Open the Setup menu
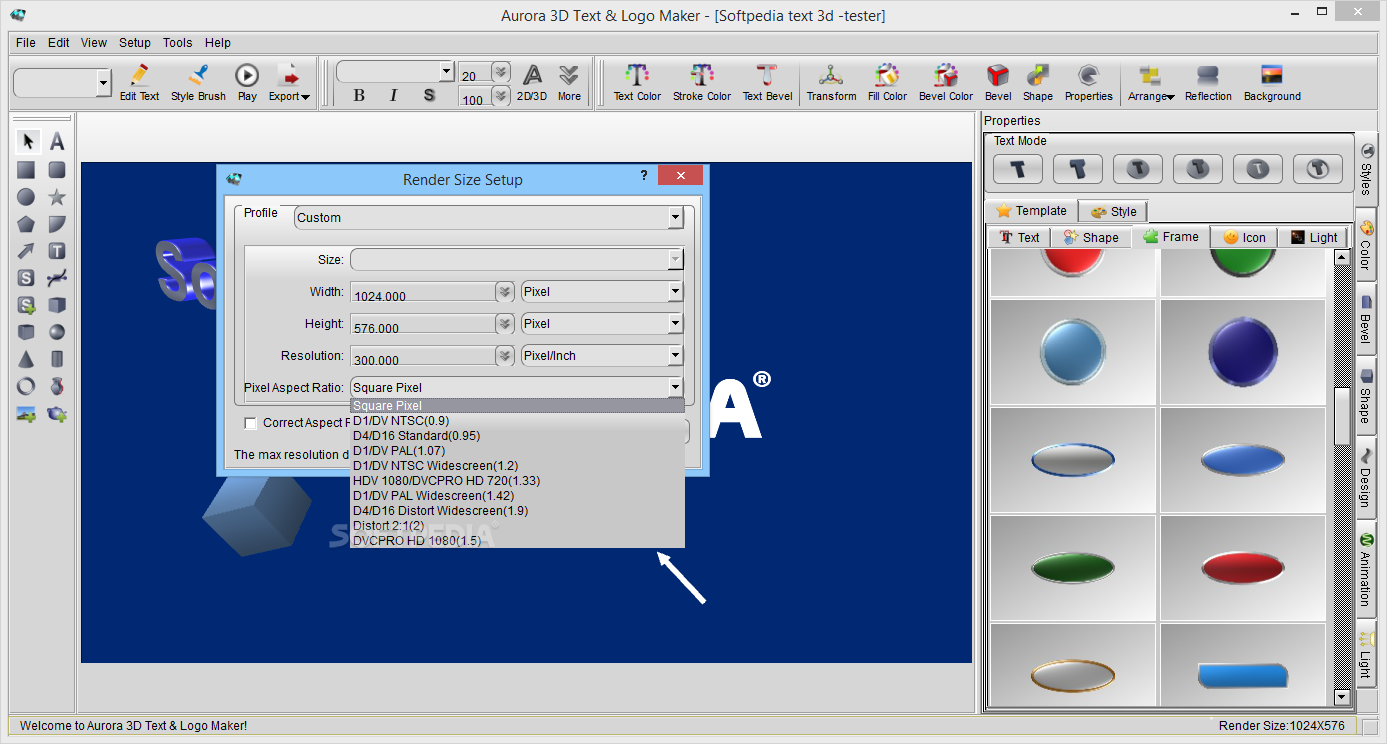Image resolution: width=1387 pixels, height=744 pixels. coord(135,43)
